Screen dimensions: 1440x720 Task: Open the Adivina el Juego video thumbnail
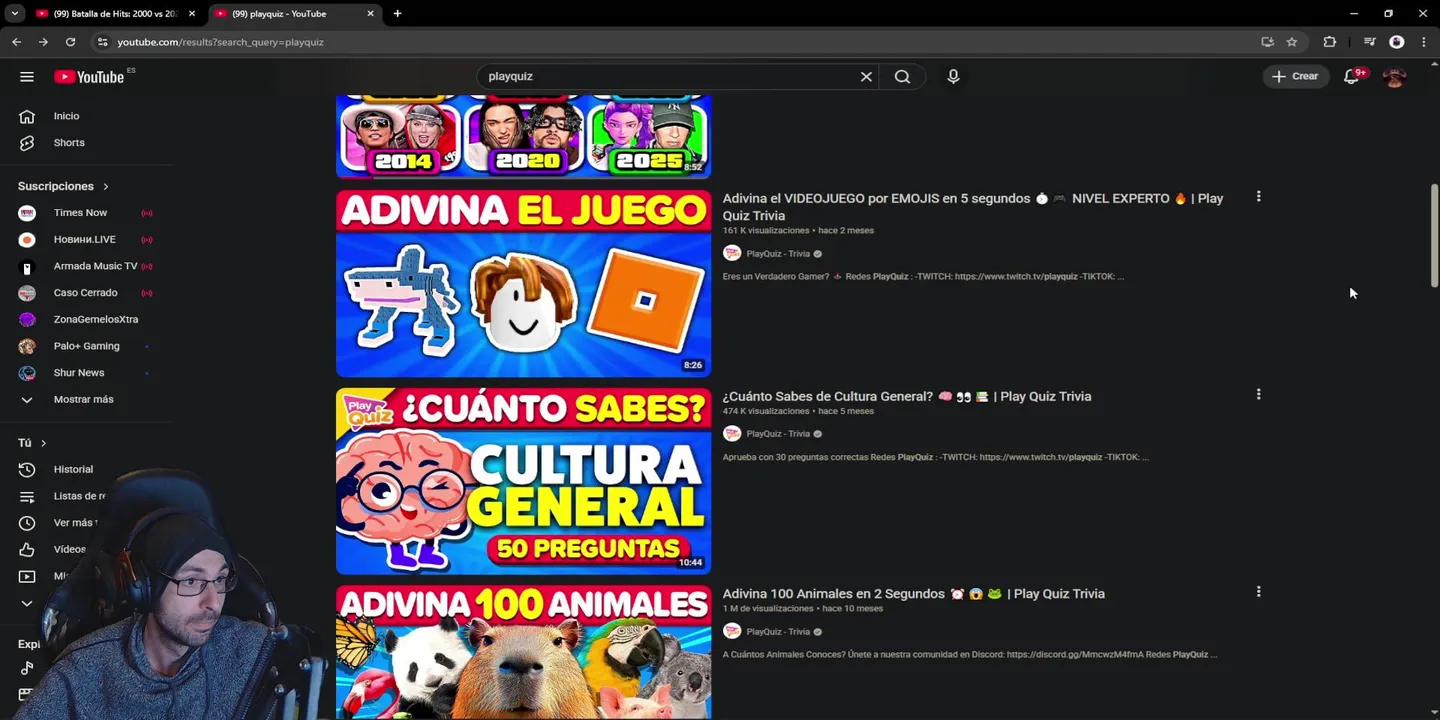point(523,283)
